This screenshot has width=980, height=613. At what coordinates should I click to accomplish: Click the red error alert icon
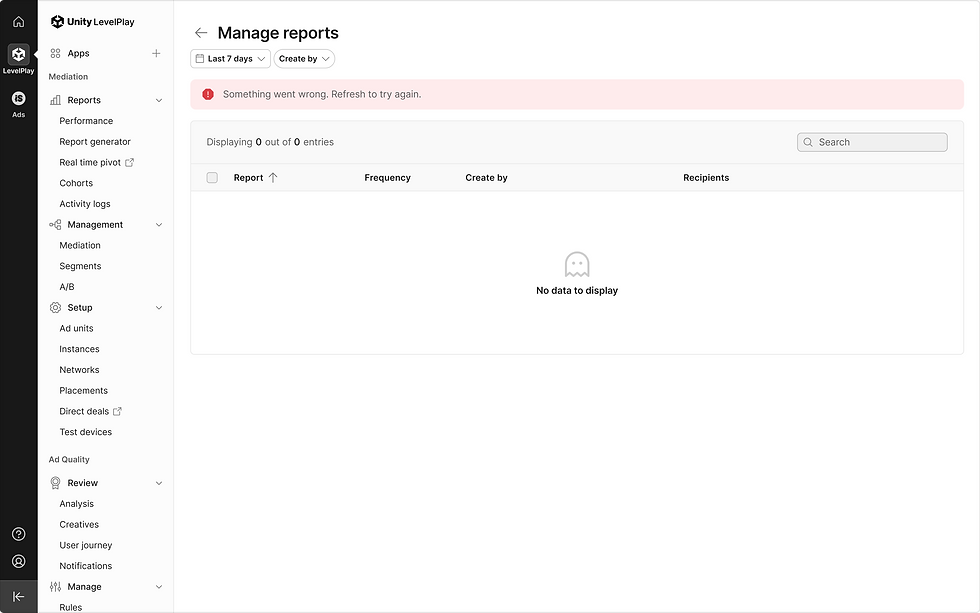pos(208,94)
